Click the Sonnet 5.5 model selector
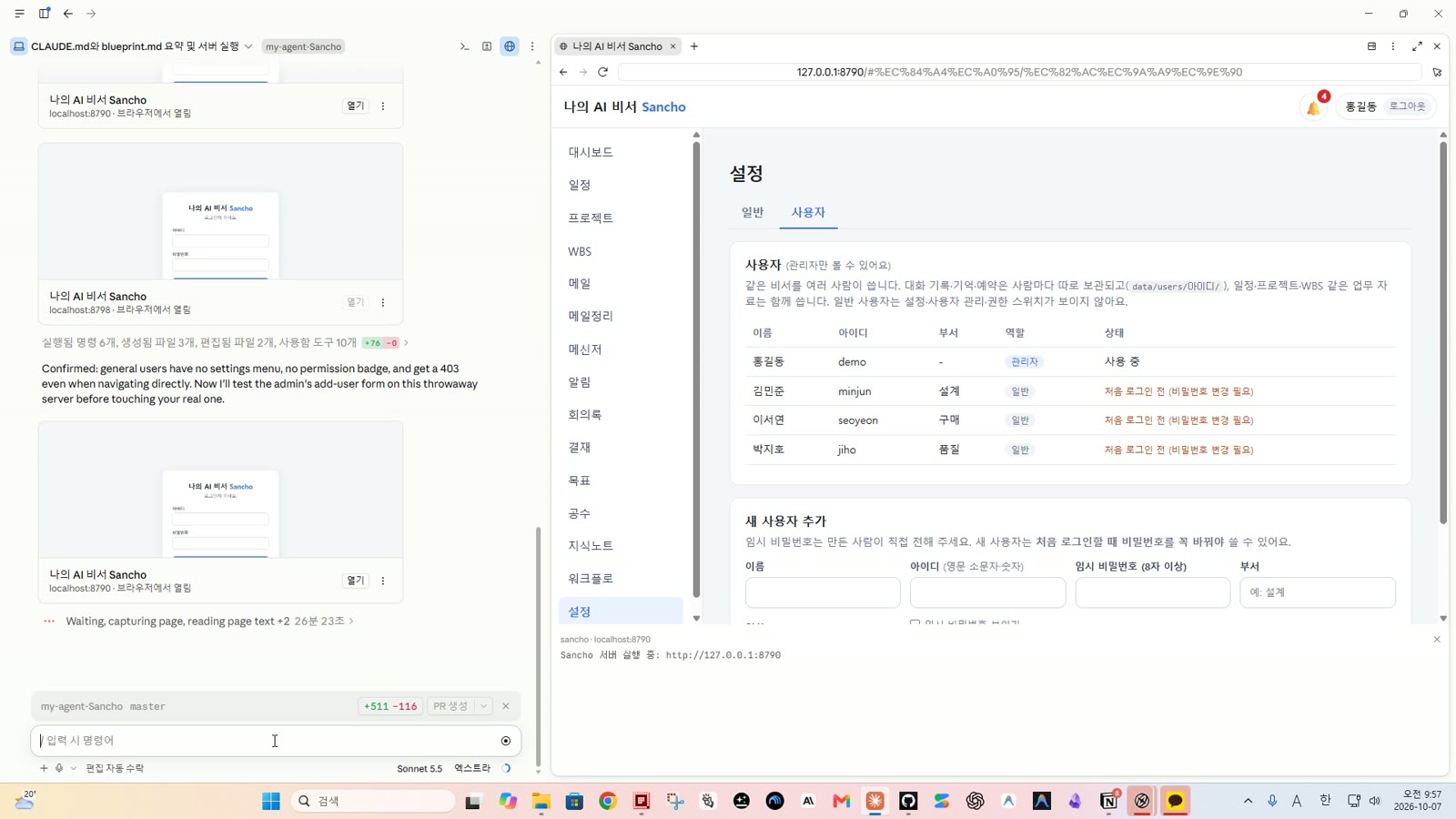This screenshot has height=819, width=1456. click(x=420, y=768)
